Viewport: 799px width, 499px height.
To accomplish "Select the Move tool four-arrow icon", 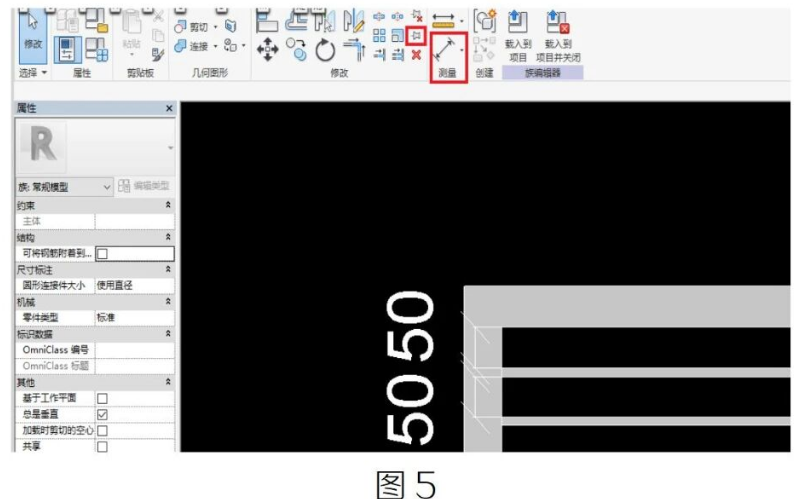I will tap(268, 50).
